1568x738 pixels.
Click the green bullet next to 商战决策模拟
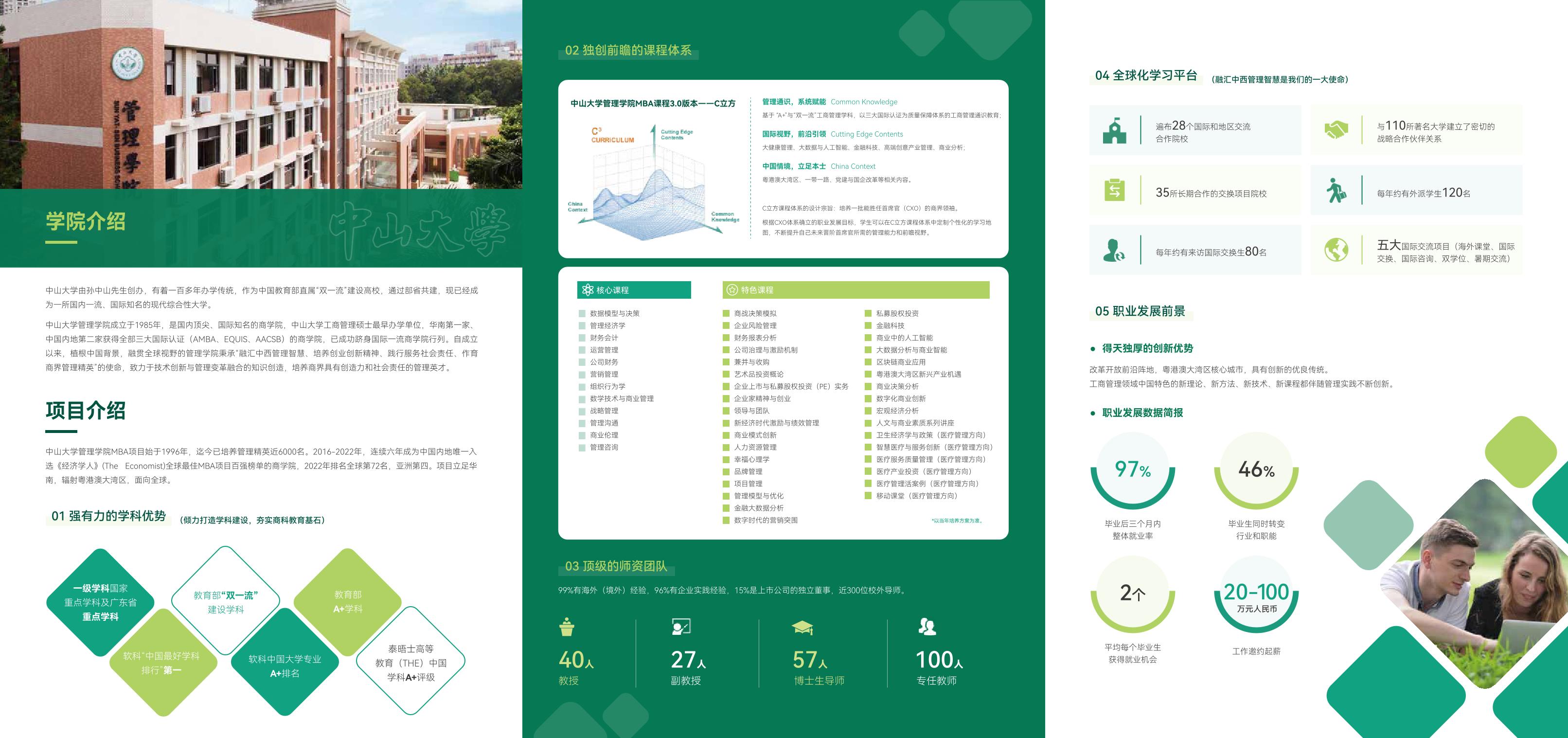click(726, 314)
